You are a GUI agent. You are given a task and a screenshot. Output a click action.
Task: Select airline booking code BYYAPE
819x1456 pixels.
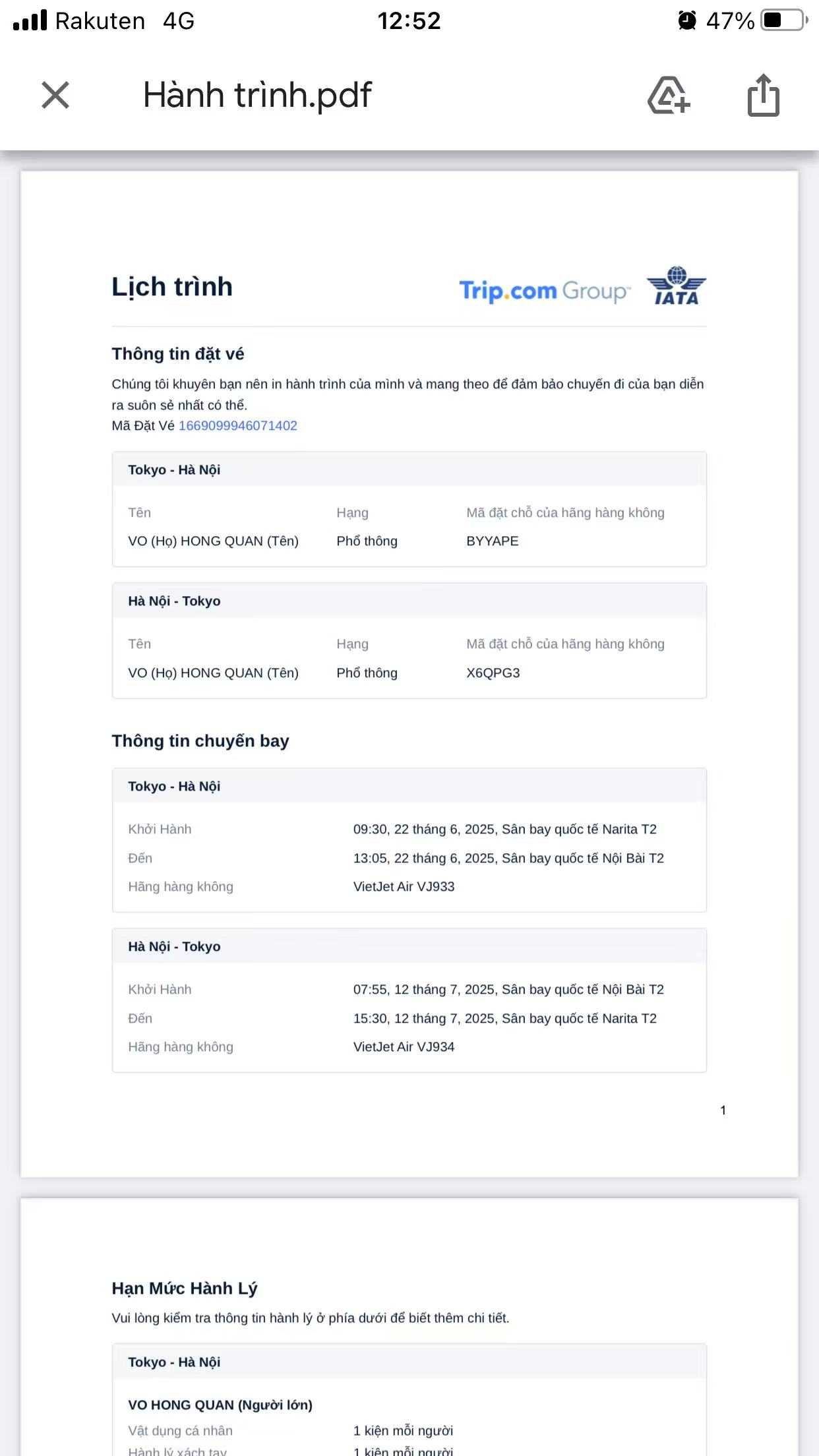point(492,541)
